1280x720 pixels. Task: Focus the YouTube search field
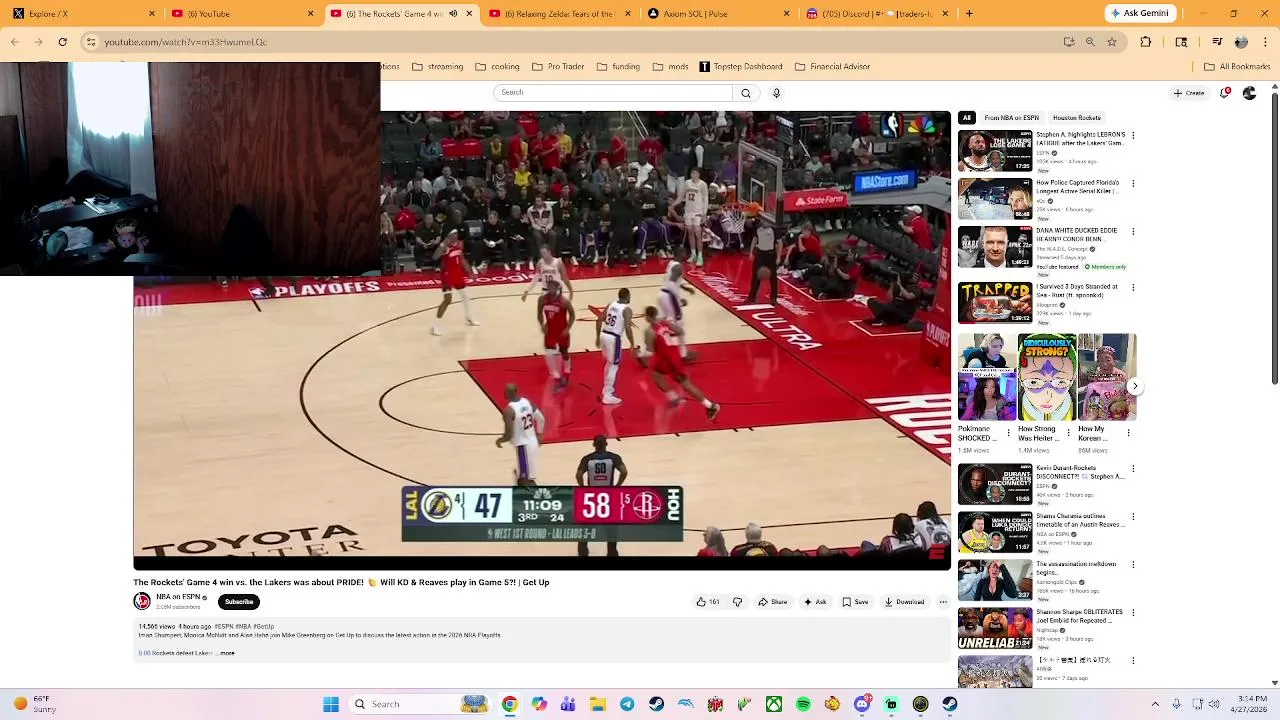tap(613, 93)
